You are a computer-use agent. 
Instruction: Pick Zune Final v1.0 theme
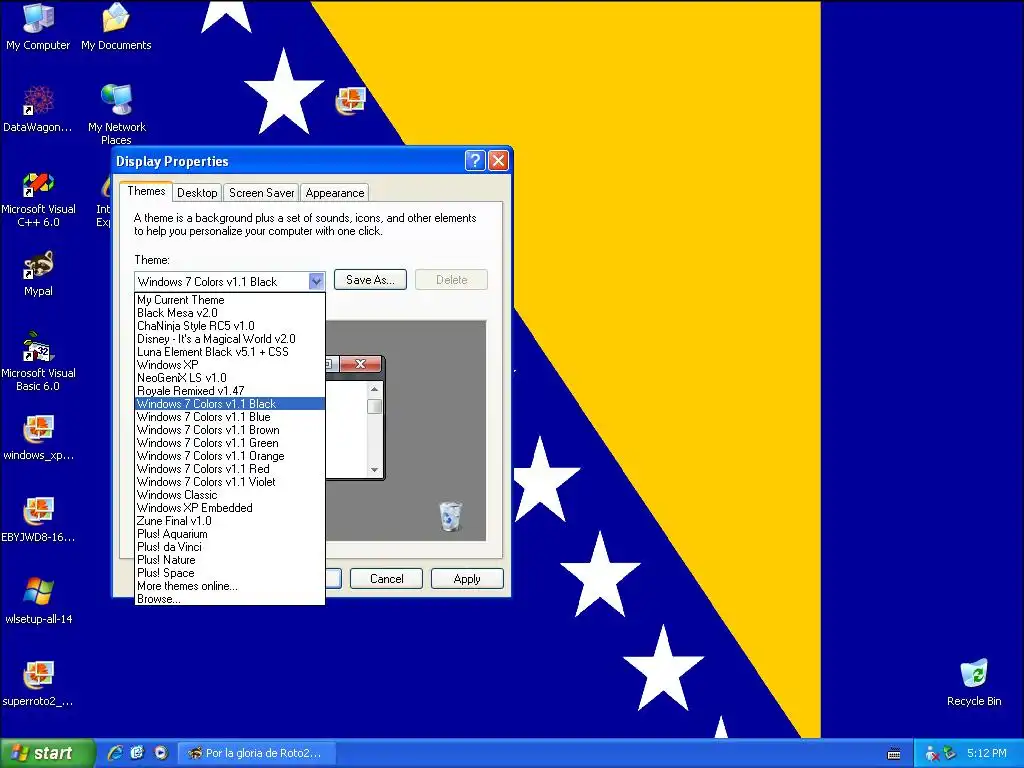[229, 521]
